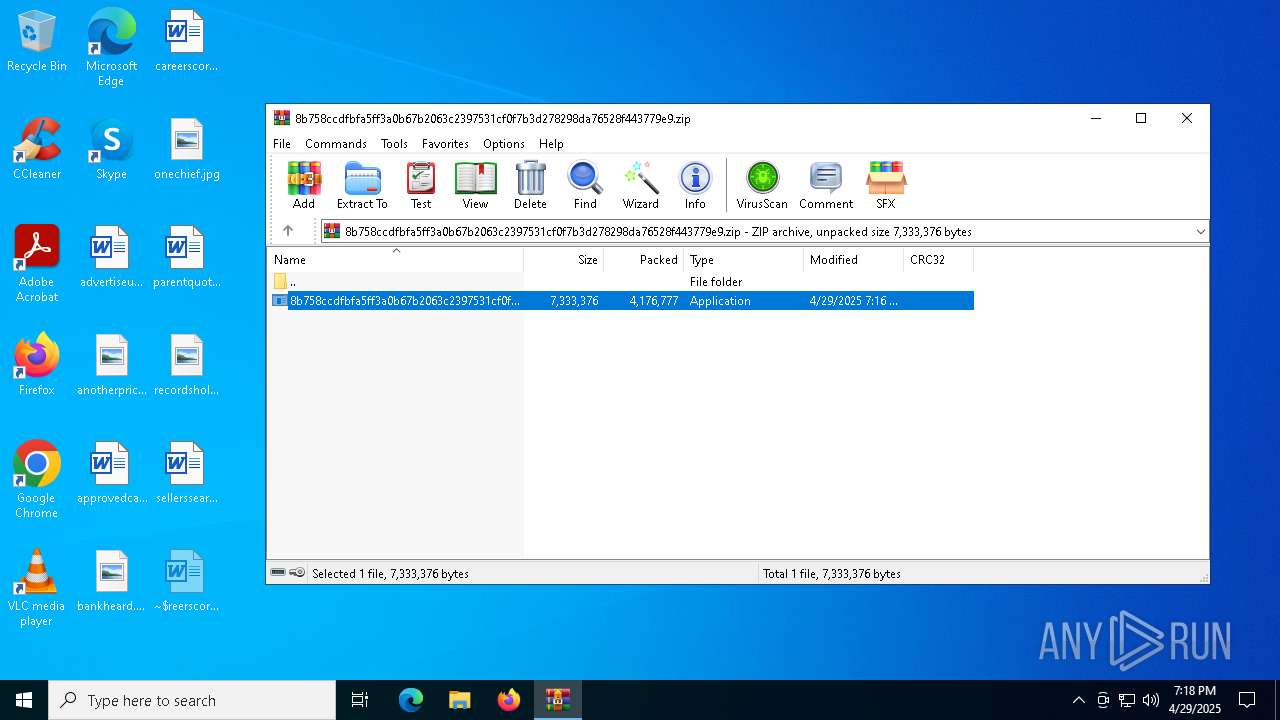The image size is (1280, 720).
Task: Select approvedca... Word document on desktop
Action: pyautogui.click(x=111, y=474)
